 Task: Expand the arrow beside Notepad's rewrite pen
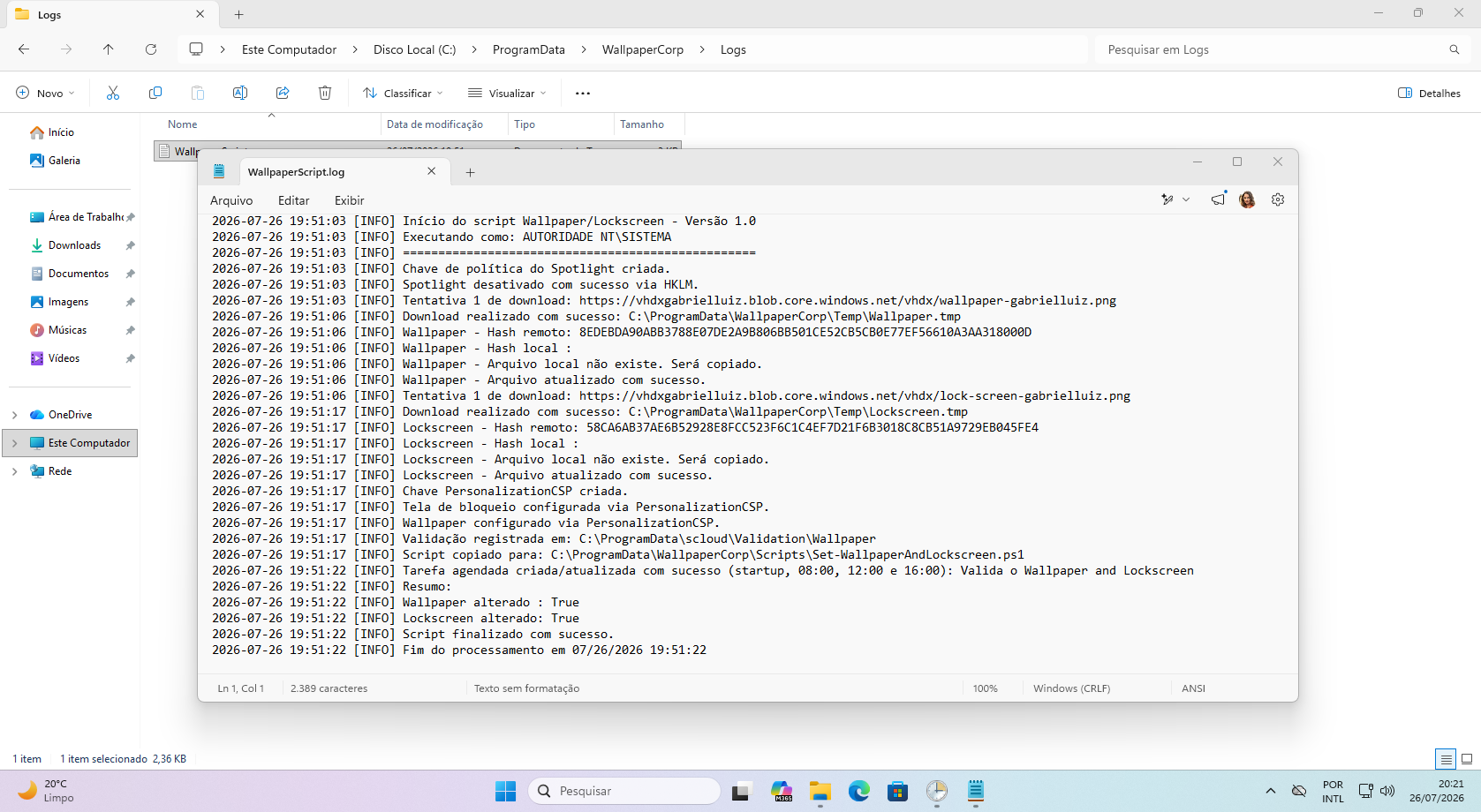point(1186,199)
